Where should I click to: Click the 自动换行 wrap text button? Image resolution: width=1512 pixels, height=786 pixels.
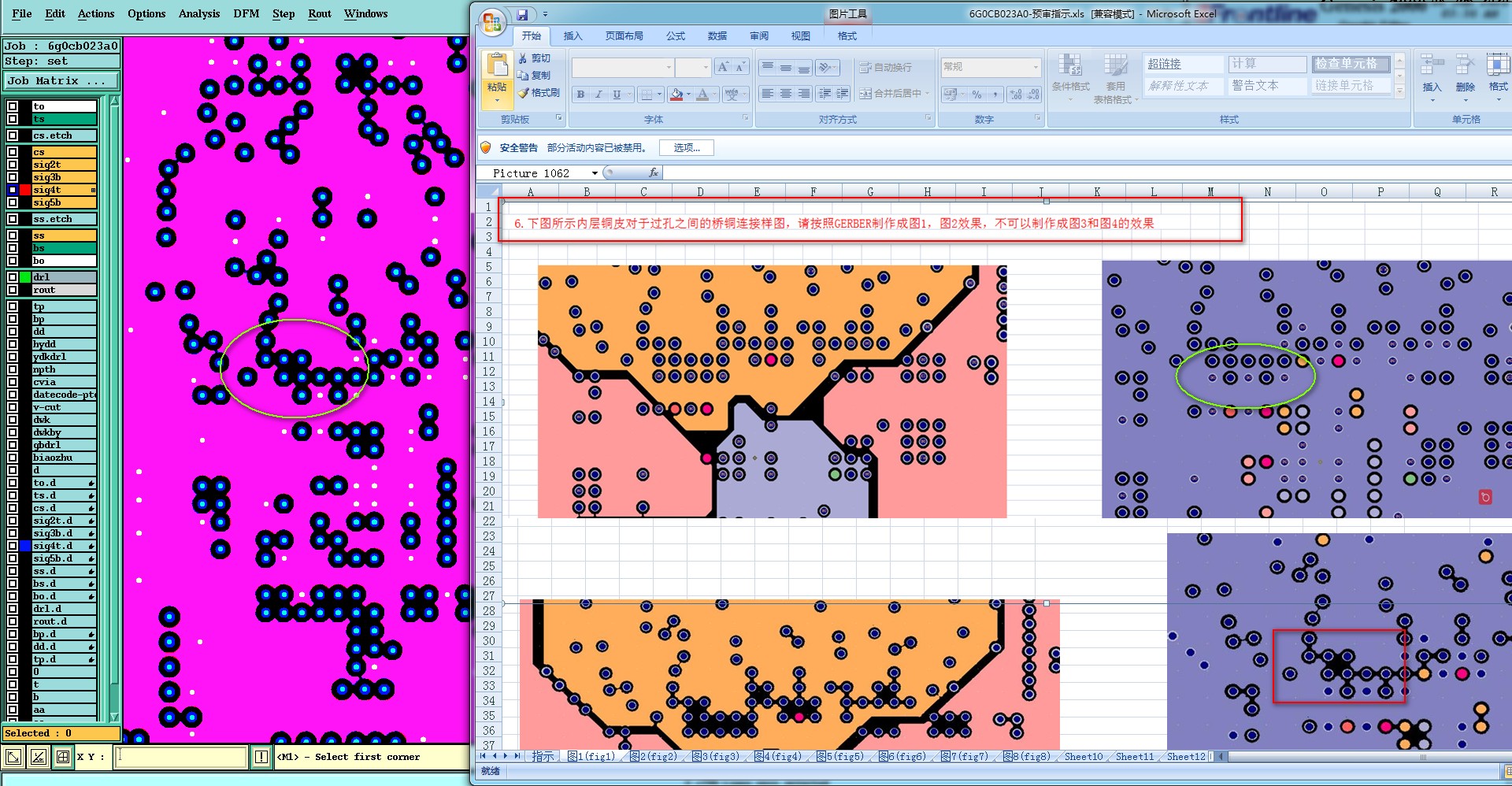(x=886, y=68)
